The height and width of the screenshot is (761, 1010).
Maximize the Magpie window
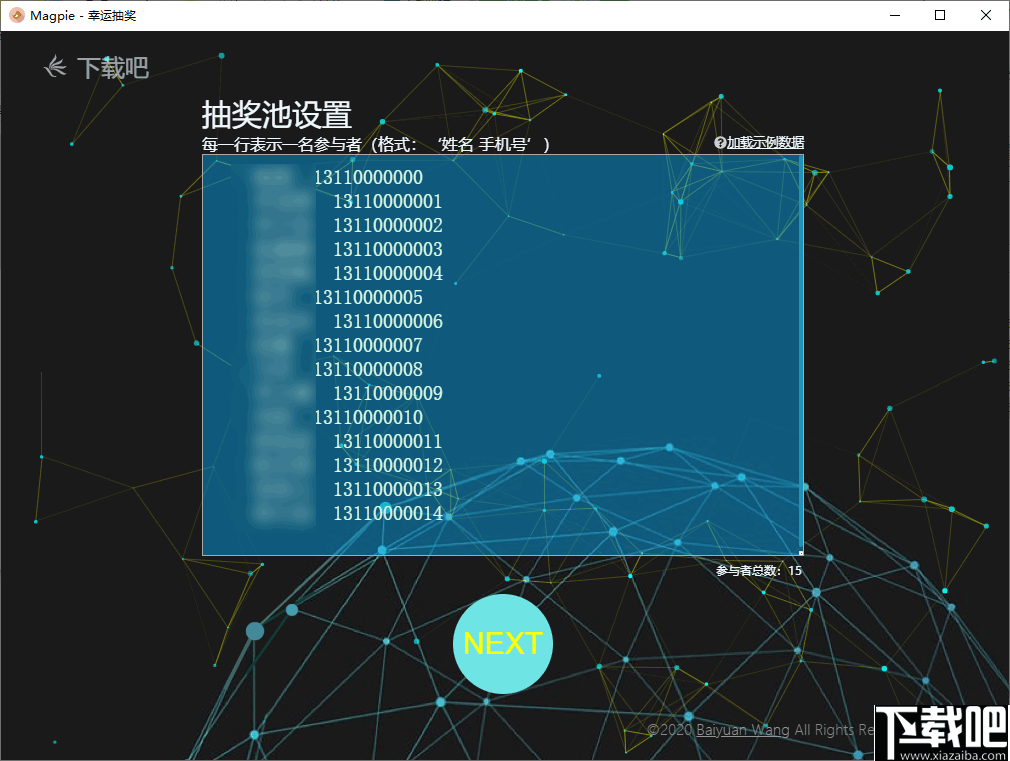coord(940,15)
